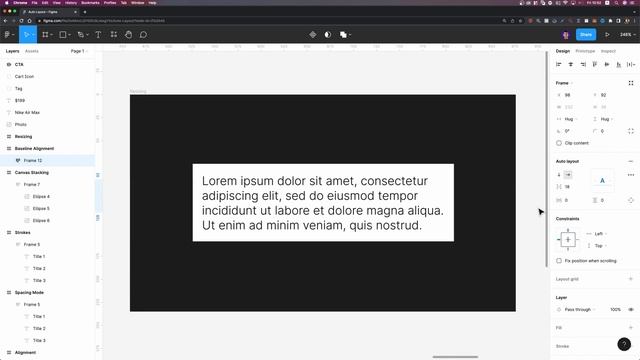Click the blue Share button
This screenshot has width=640, height=360.
pos(586,35)
